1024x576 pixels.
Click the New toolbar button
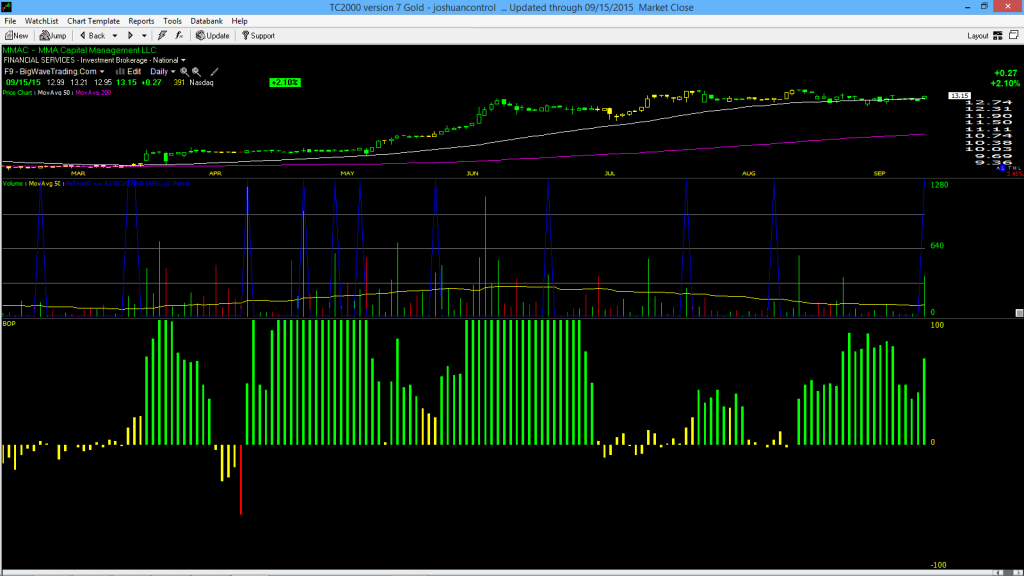[x=17, y=36]
